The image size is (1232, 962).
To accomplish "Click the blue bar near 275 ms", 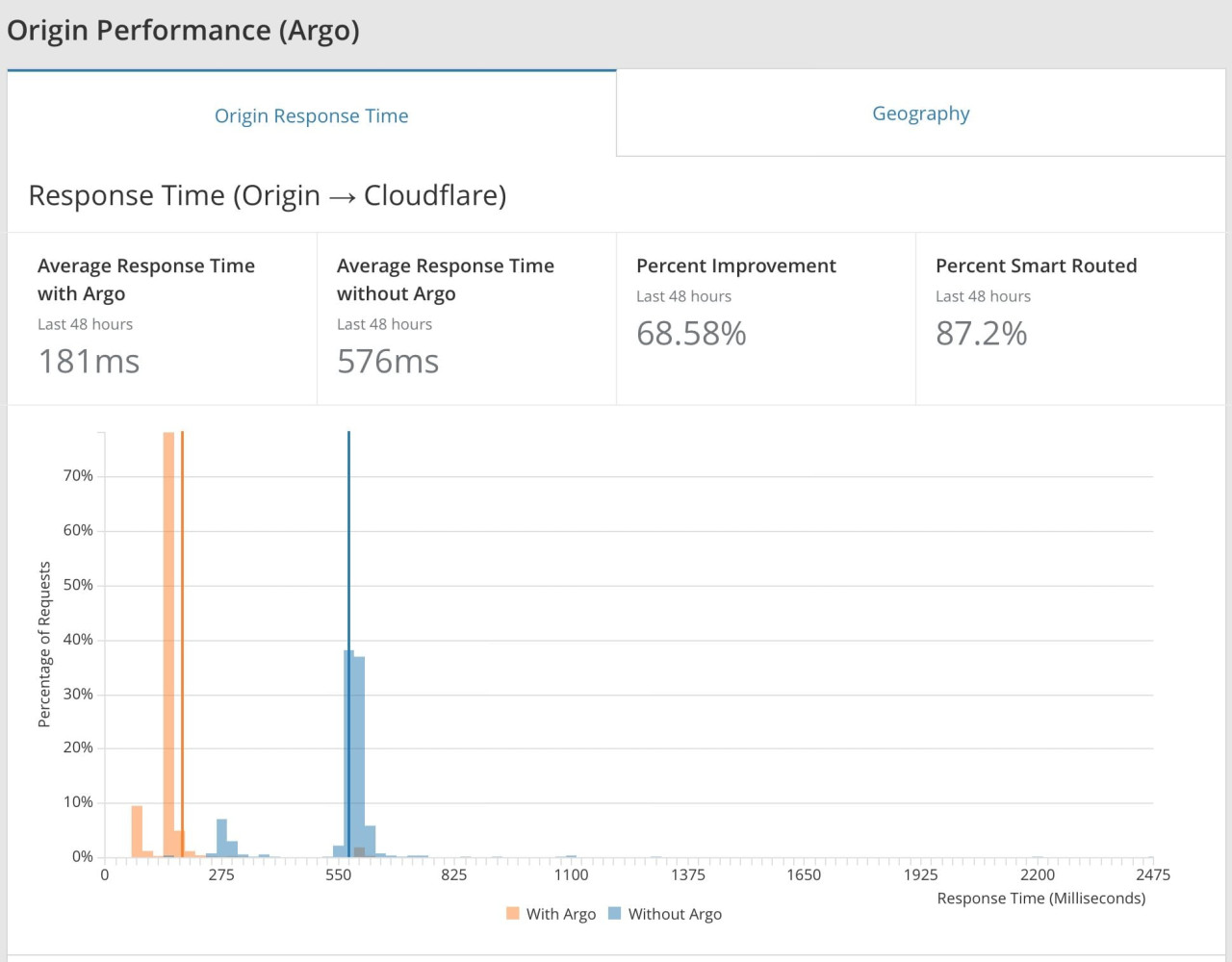I will (x=221, y=837).
